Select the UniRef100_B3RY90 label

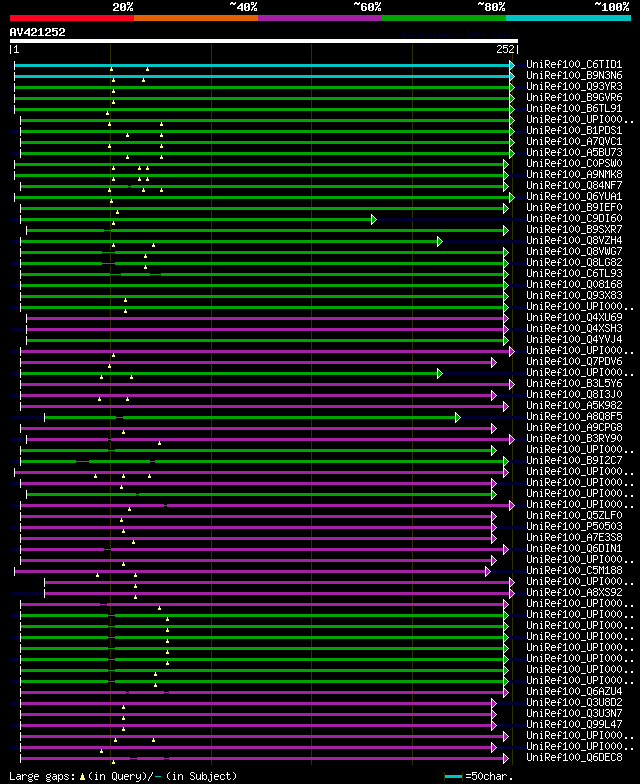pos(574,438)
